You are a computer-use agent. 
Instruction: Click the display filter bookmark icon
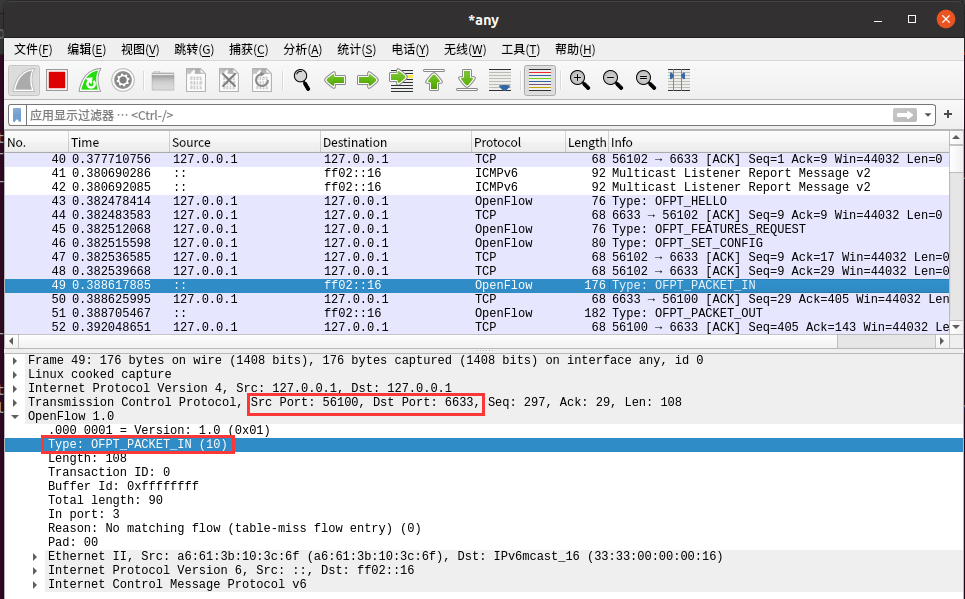(x=17, y=115)
